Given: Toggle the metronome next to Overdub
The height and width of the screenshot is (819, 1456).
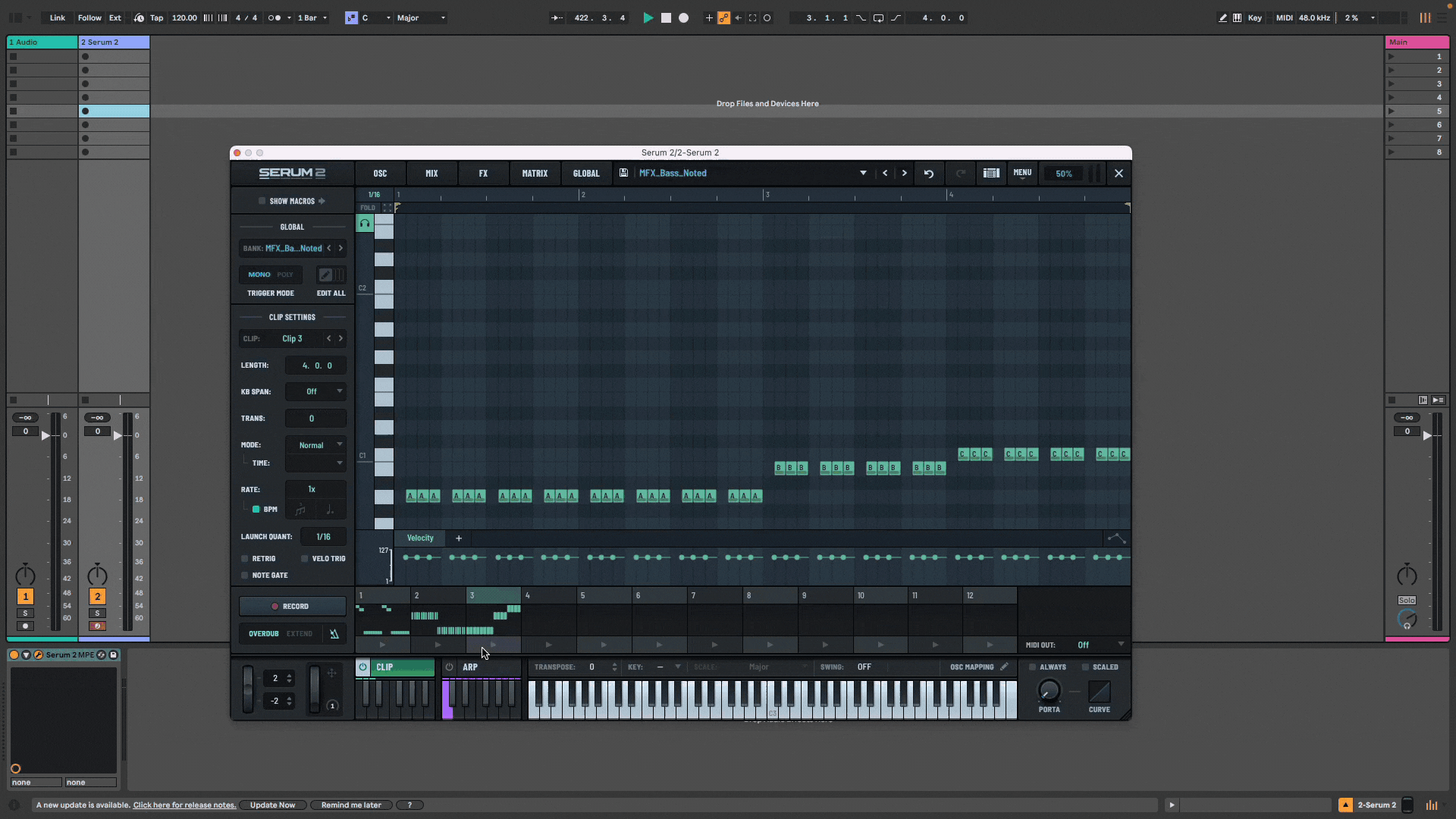Looking at the screenshot, I should tap(334, 633).
